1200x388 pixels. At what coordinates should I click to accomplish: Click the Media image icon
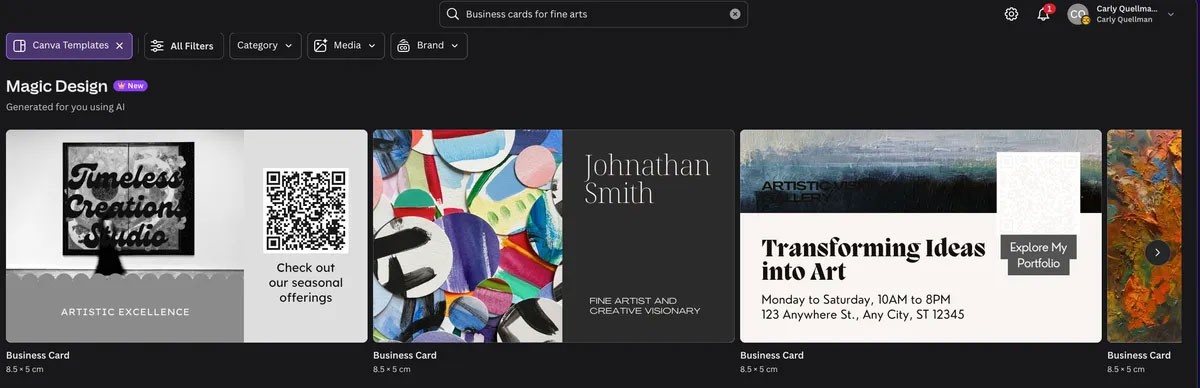coord(320,46)
